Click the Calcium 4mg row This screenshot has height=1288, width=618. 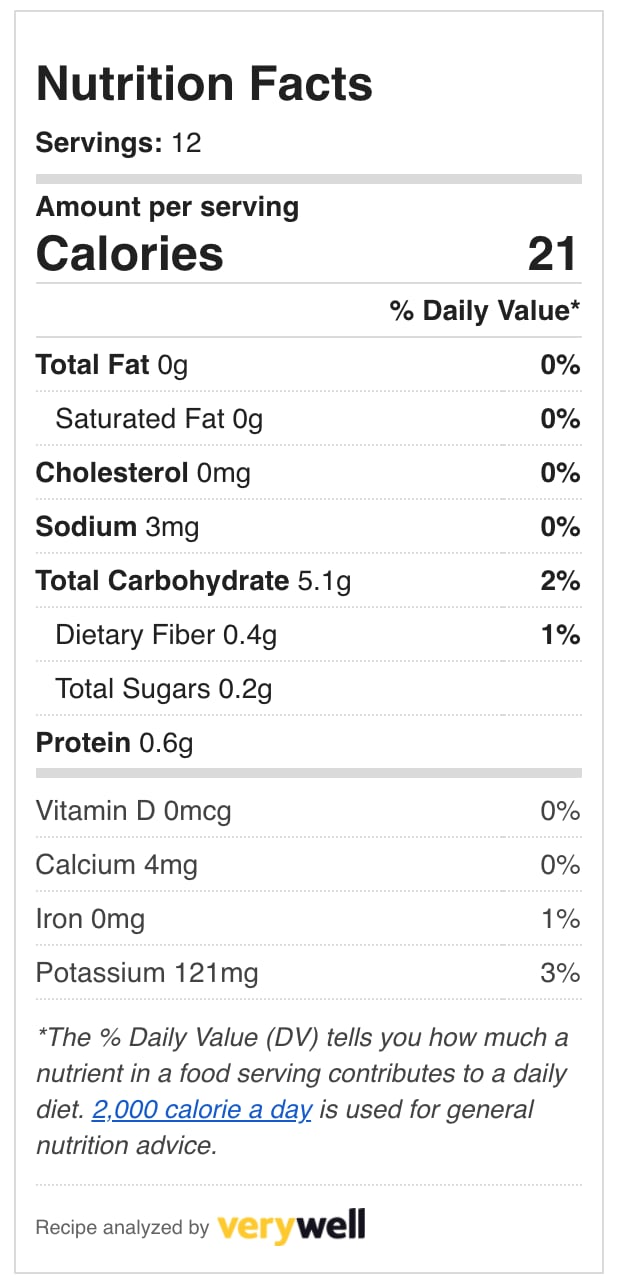pos(308,865)
